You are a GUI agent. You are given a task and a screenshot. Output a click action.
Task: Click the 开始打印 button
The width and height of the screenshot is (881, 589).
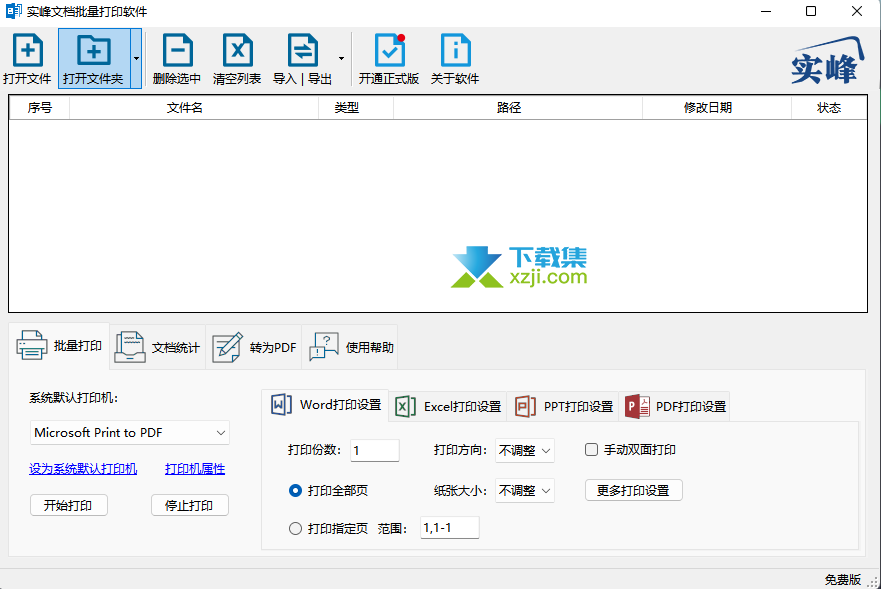(69, 505)
